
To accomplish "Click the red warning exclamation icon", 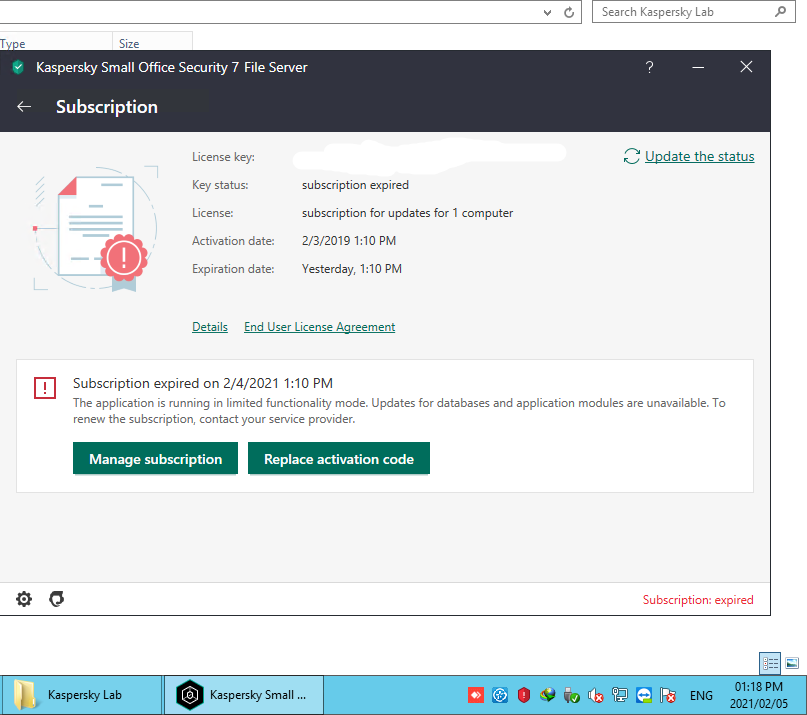I will click(45, 388).
